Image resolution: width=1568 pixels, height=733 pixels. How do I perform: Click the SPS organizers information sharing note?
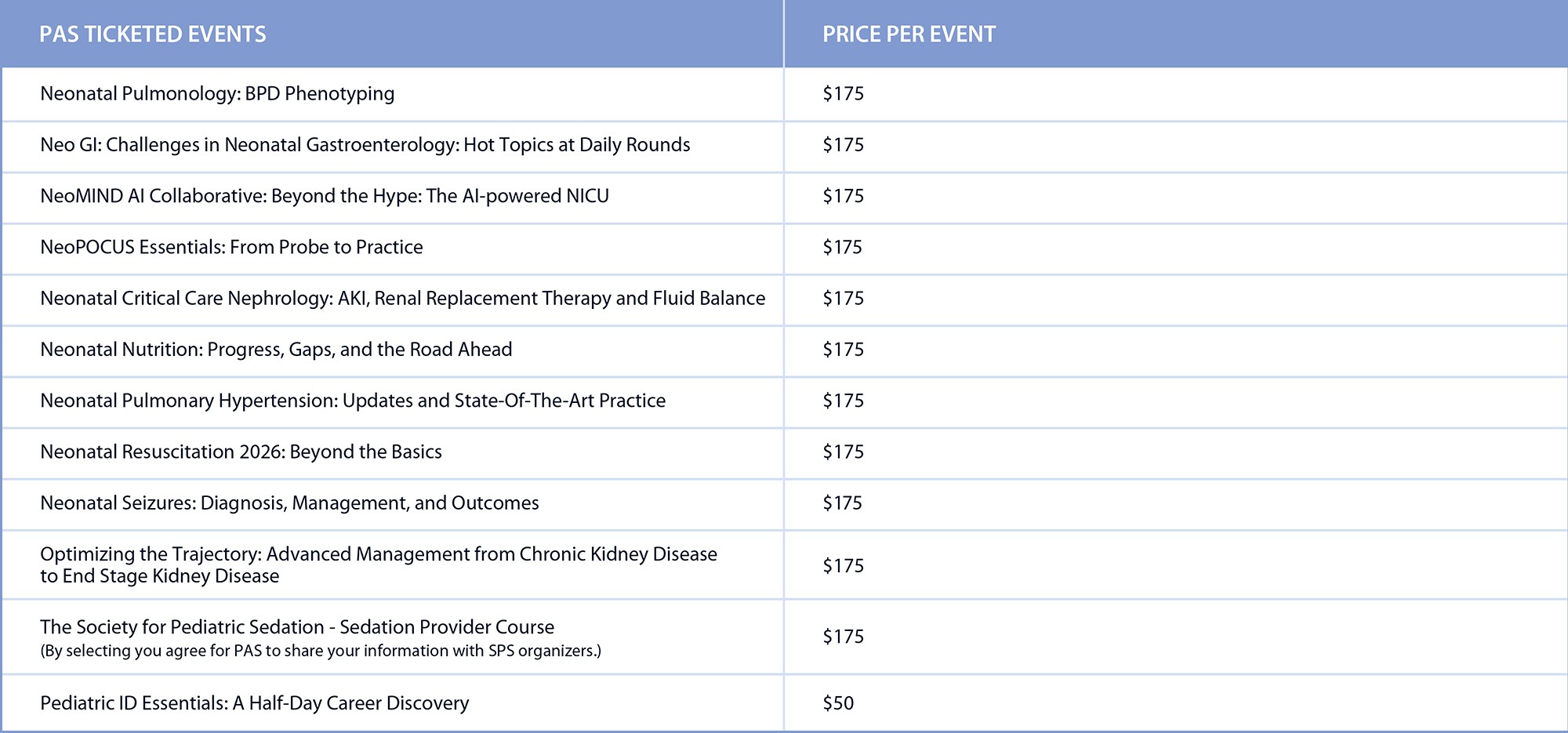(x=321, y=651)
